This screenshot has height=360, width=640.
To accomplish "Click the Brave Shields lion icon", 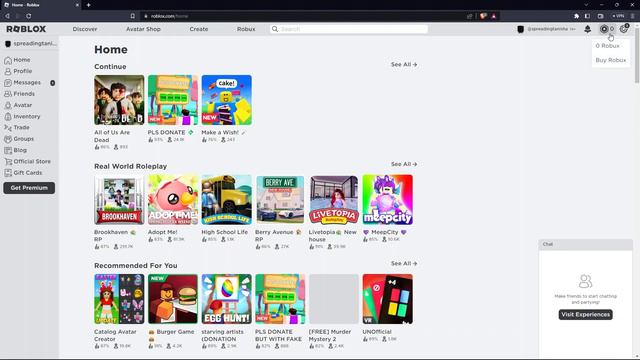I will pyautogui.click(x=483, y=16).
